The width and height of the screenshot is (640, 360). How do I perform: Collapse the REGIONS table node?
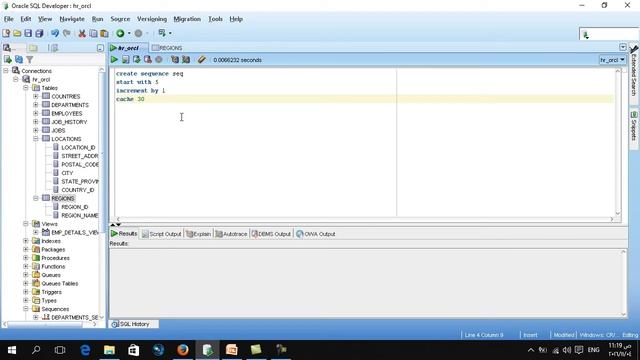36,198
